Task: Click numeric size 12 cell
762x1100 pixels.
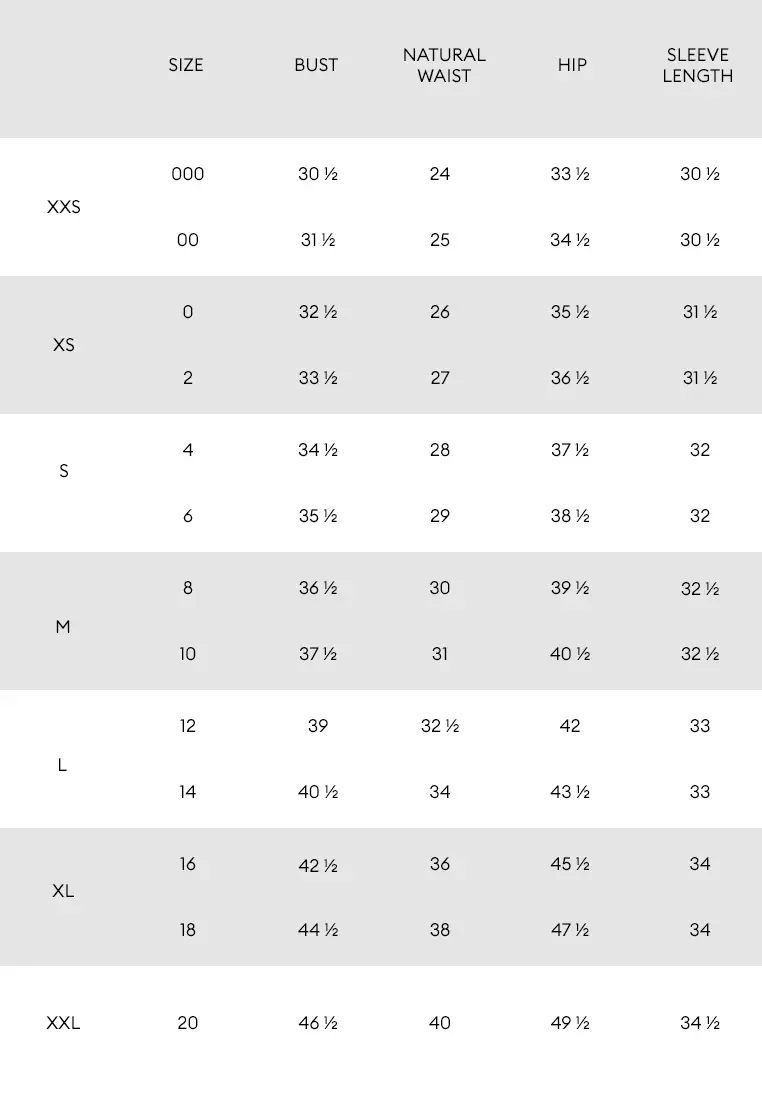Action: [x=188, y=726]
